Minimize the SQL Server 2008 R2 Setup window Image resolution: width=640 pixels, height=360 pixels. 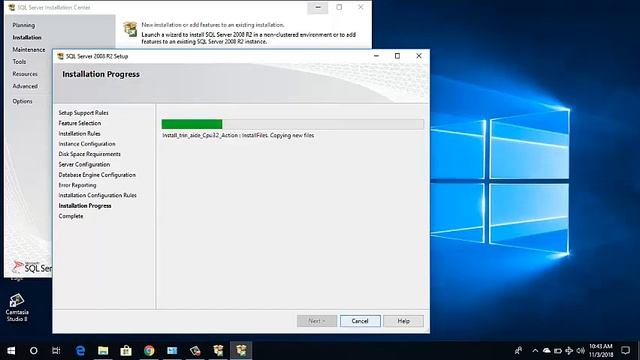(376, 56)
